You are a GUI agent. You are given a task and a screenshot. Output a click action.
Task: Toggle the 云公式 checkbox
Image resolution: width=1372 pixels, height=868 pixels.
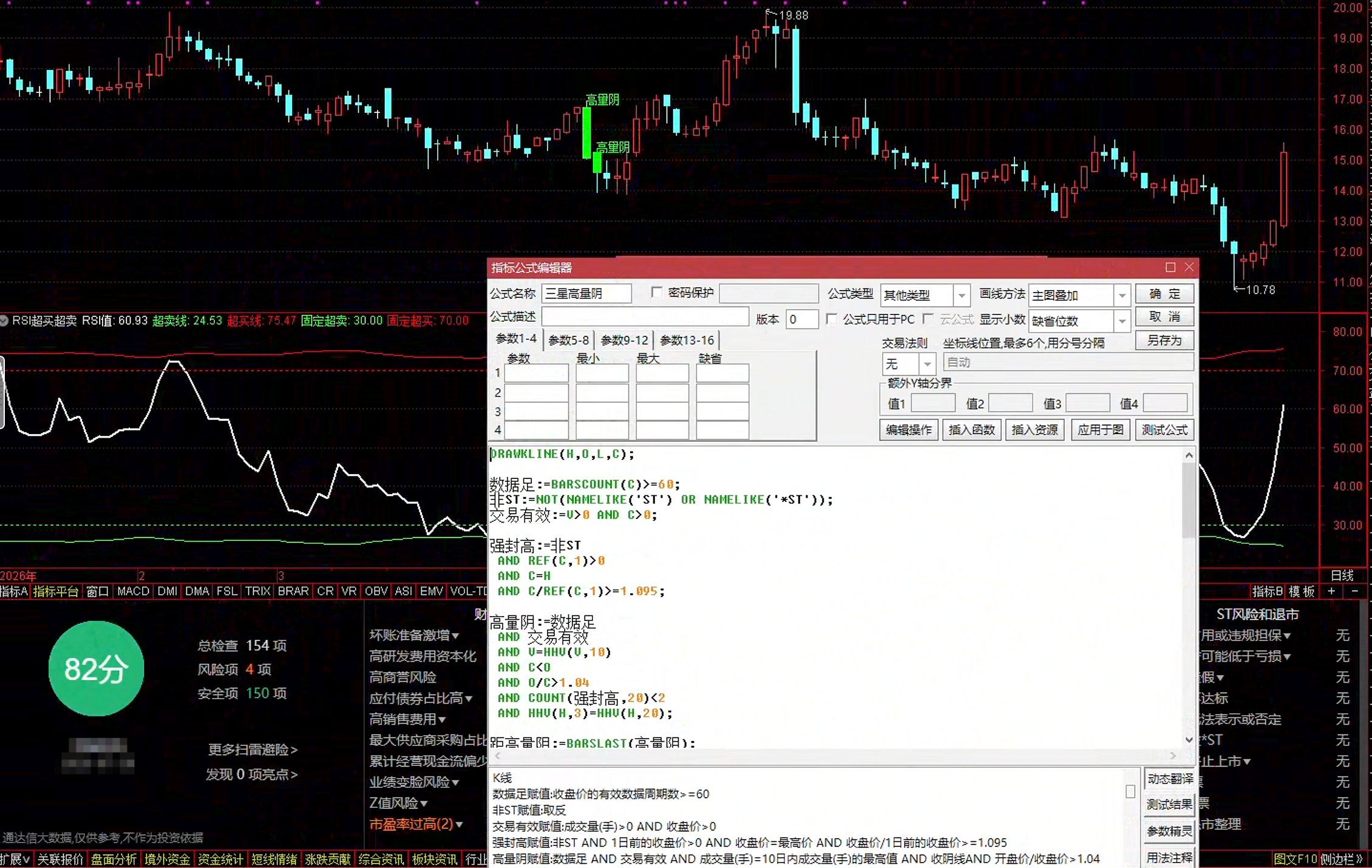click(928, 319)
